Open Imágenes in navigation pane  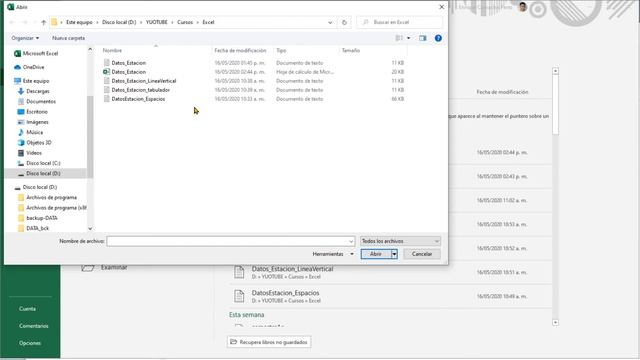coord(37,122)
